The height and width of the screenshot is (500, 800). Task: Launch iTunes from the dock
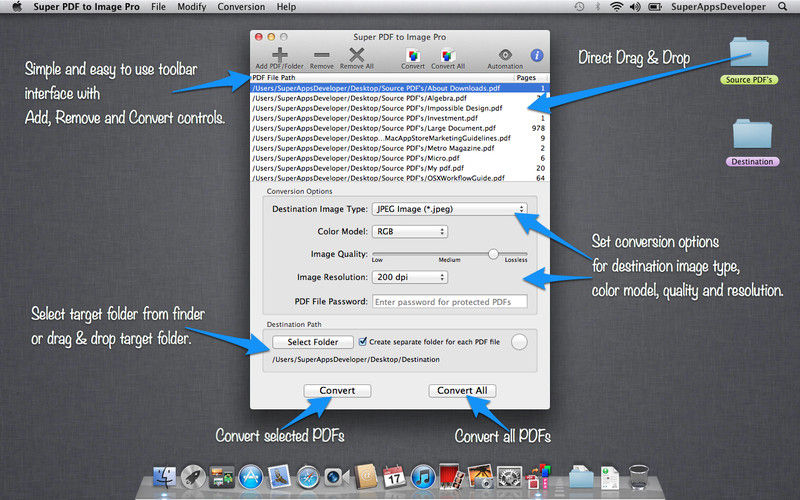[423, 478]
